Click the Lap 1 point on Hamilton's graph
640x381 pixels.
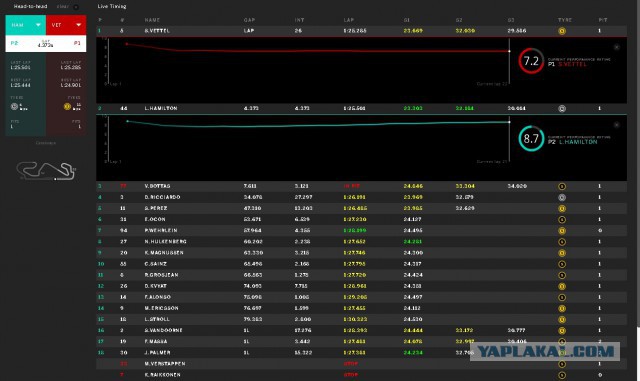(127, 121)
